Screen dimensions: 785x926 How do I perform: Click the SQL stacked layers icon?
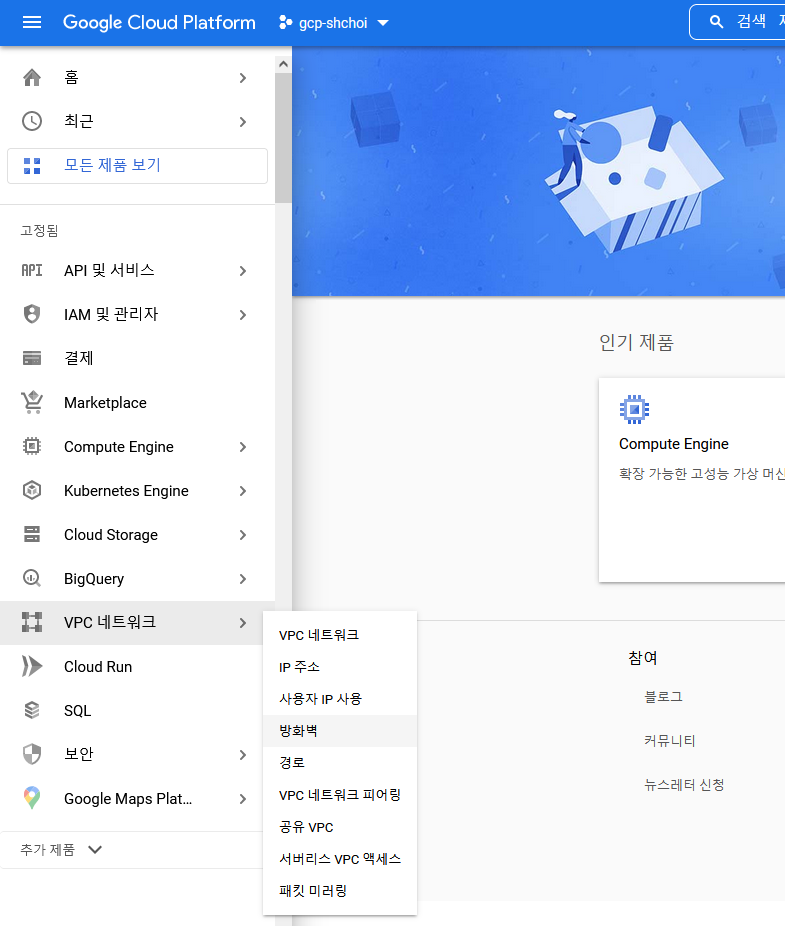point(32,710)
